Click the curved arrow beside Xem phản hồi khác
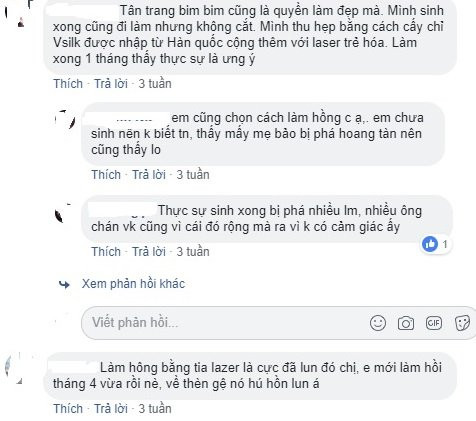476x421 pixels. (64, 284)
